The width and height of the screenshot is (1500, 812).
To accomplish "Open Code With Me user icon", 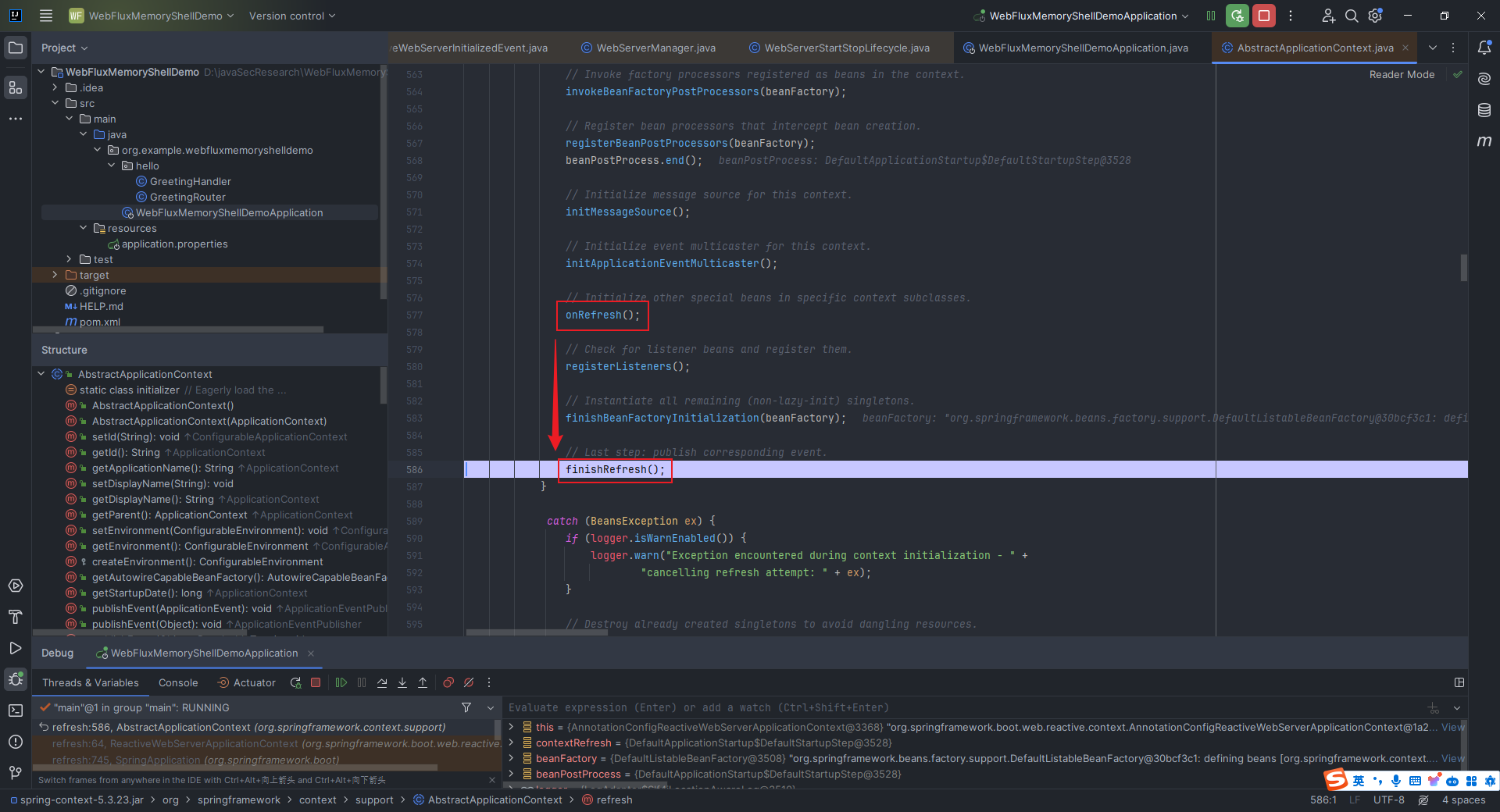I will [x=1328, y=16].
